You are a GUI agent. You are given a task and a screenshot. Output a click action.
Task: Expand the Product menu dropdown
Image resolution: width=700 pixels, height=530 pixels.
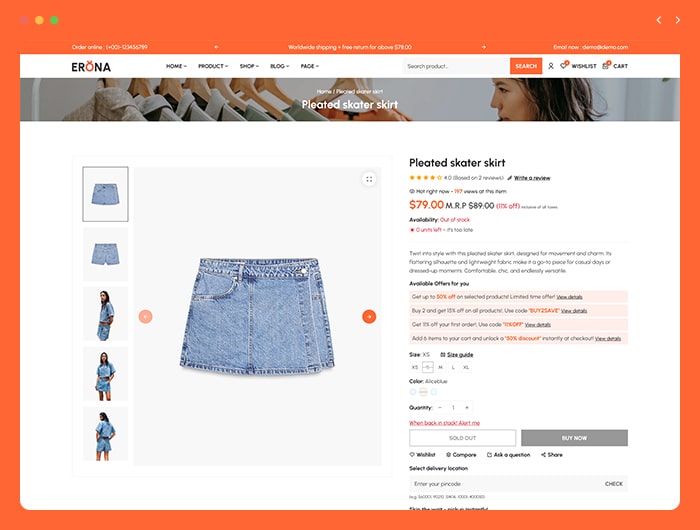click(x=213, y=66)
